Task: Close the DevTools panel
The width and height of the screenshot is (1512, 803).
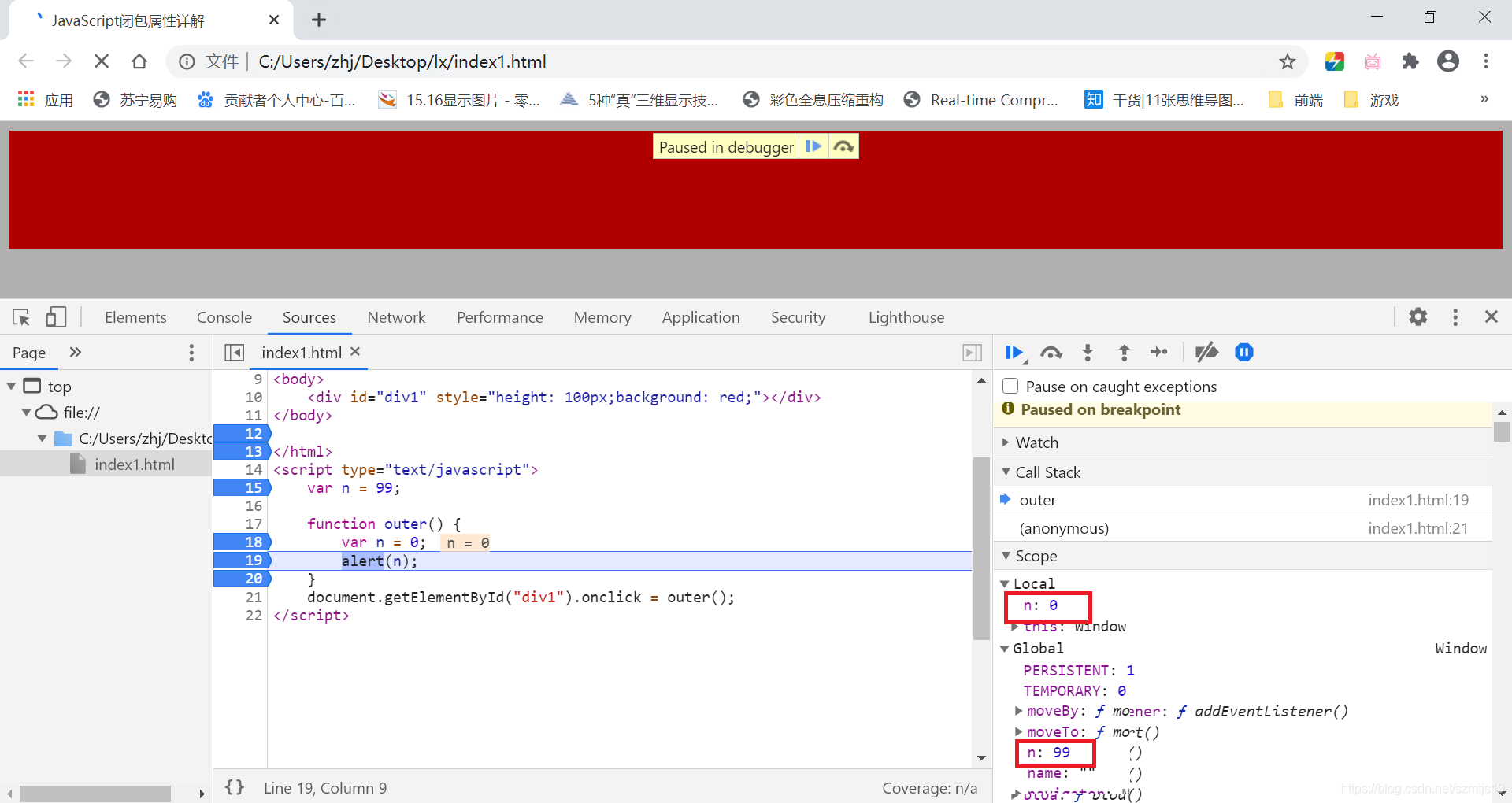Action: coord(1492,316)
